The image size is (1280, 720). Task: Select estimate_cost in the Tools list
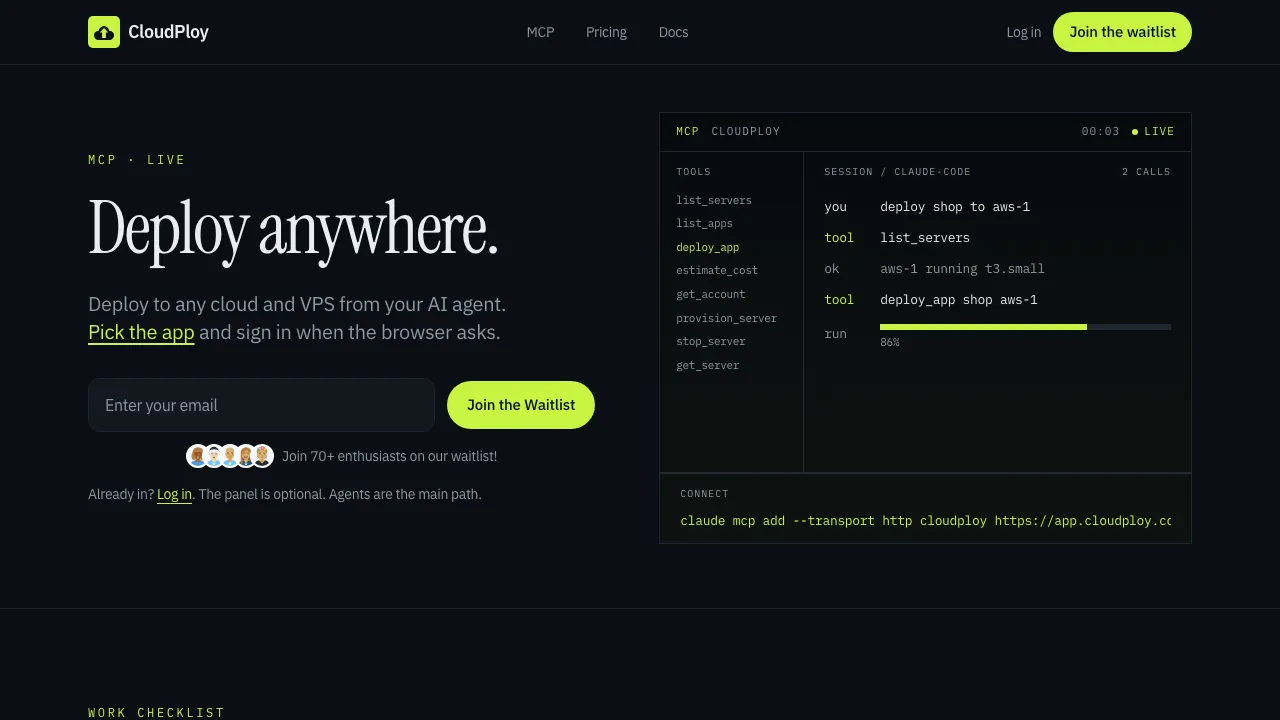click(717, 270)
